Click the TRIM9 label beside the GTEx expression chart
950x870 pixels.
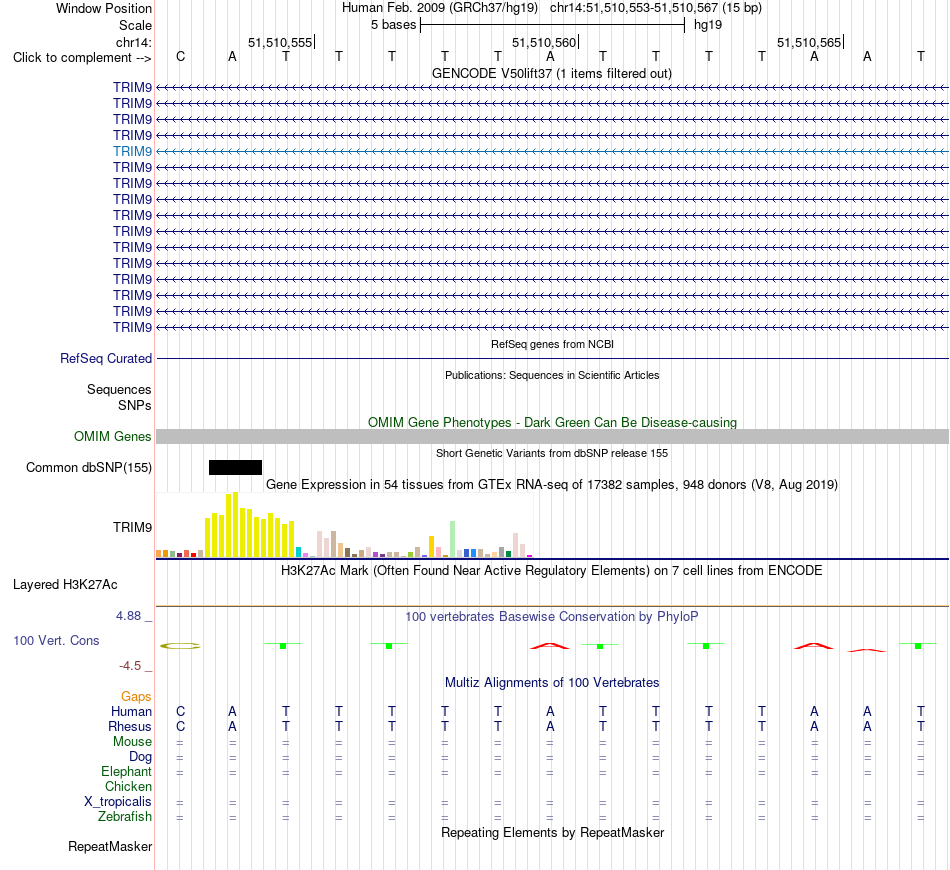point(132,528)
